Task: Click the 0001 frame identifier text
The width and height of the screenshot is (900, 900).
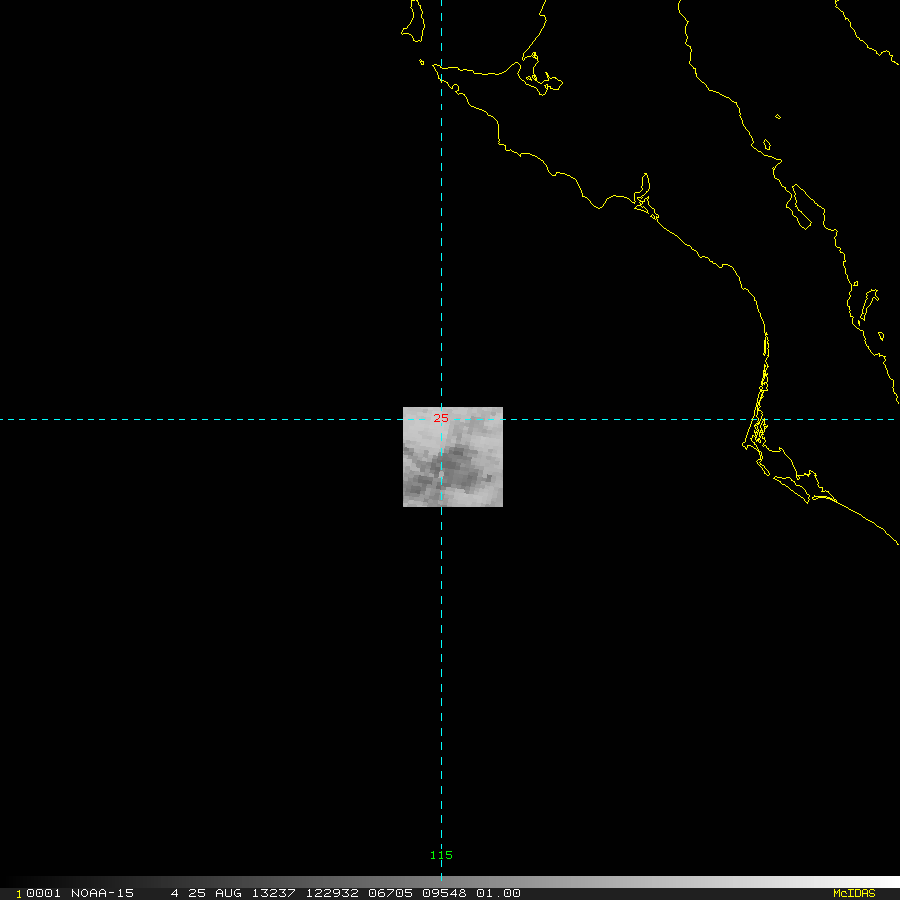Action: pyautogui.click(x=44, y=893)
